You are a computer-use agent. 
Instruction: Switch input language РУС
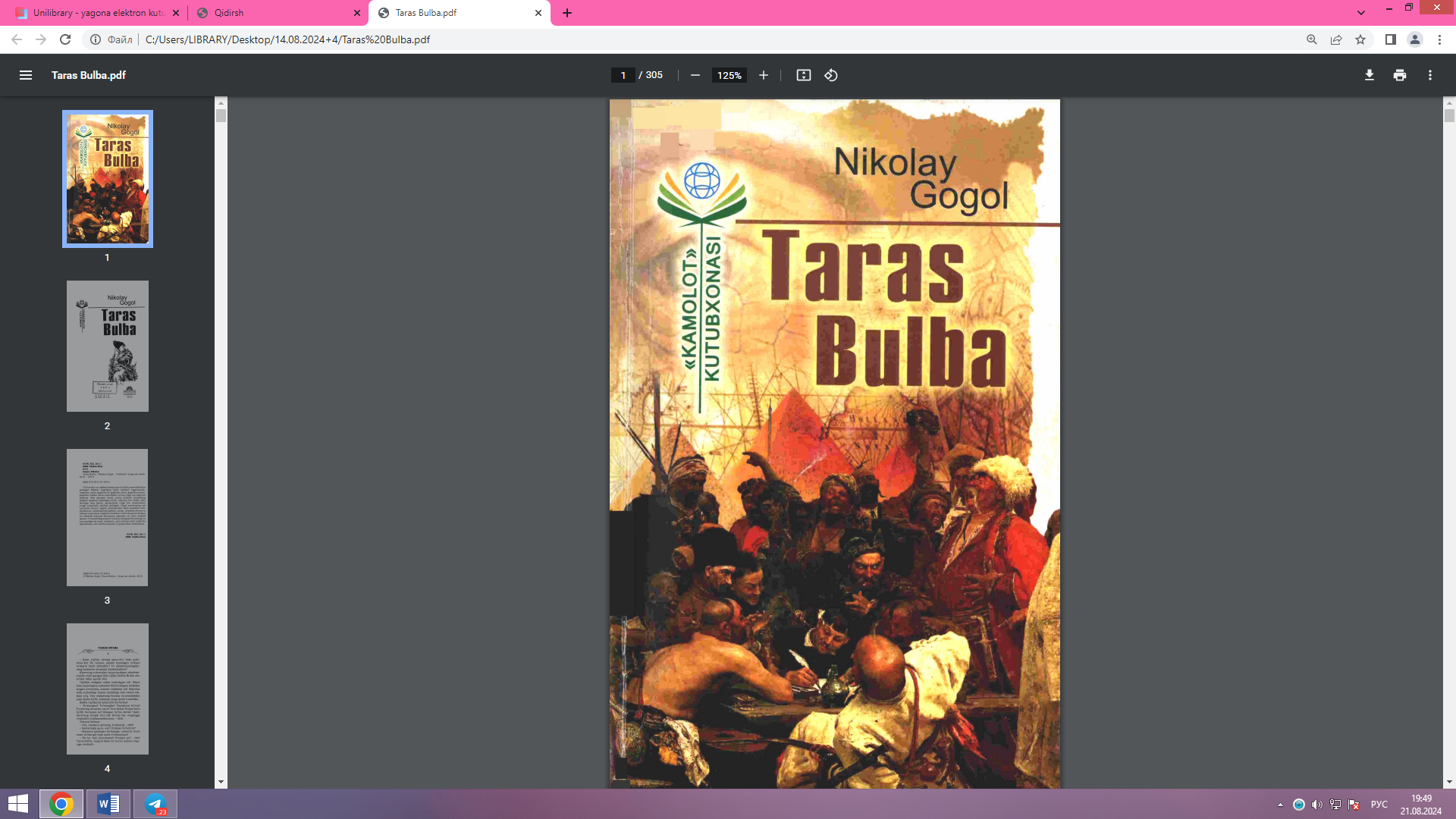click(x=1379, y=805)
